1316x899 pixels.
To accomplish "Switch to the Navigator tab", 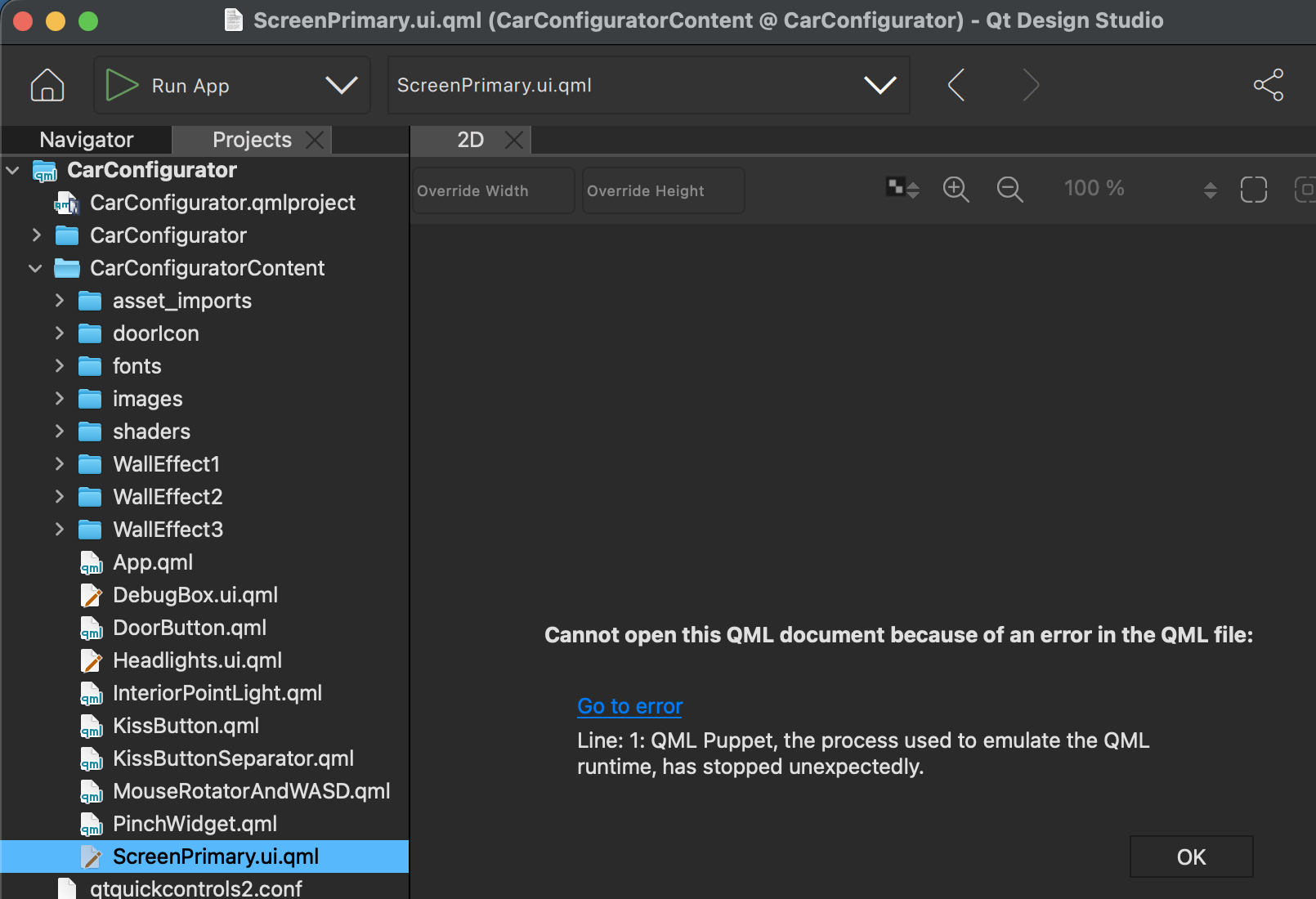I will pyautogui.click(x=87, y=140).
